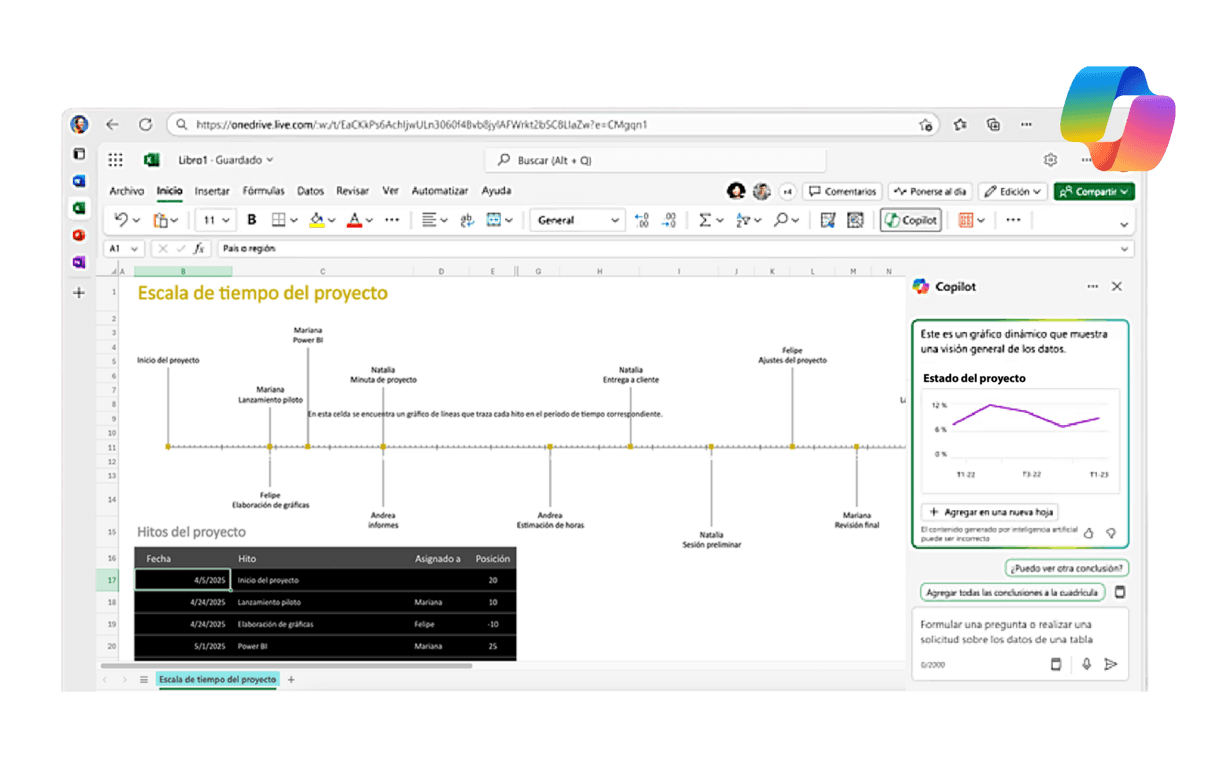Open the Edición mode dropdown
Image resolution: width=1232 pixels, height=764 pixels.
point(1012,191)
